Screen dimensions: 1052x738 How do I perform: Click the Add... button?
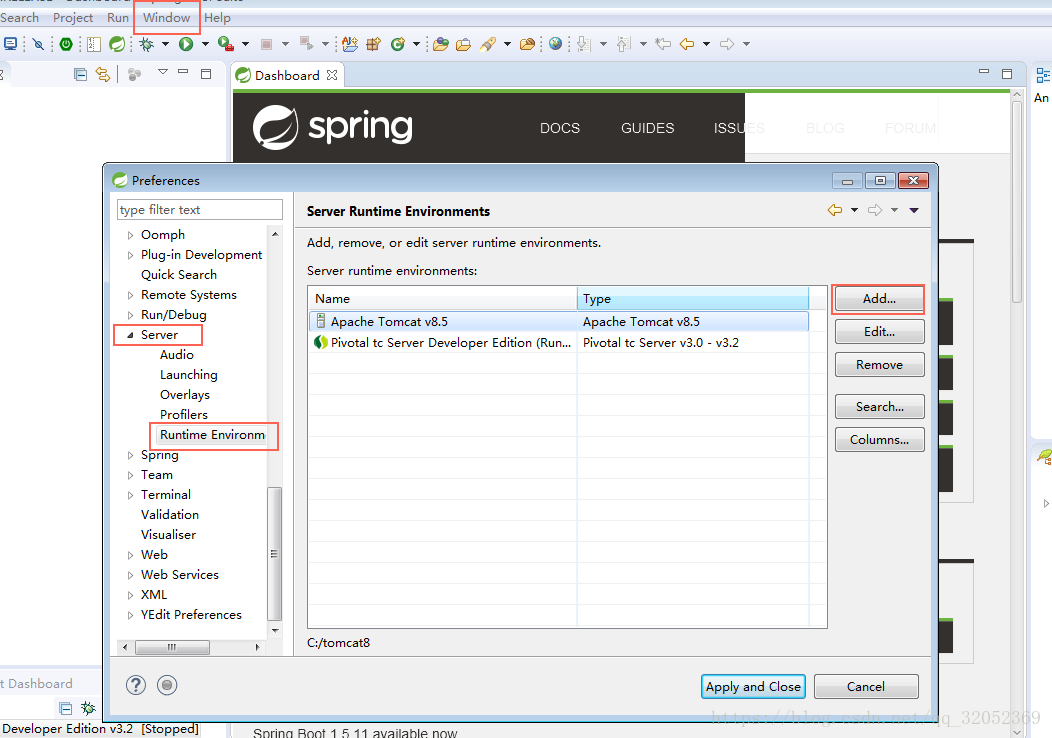(x=879, y=299)
